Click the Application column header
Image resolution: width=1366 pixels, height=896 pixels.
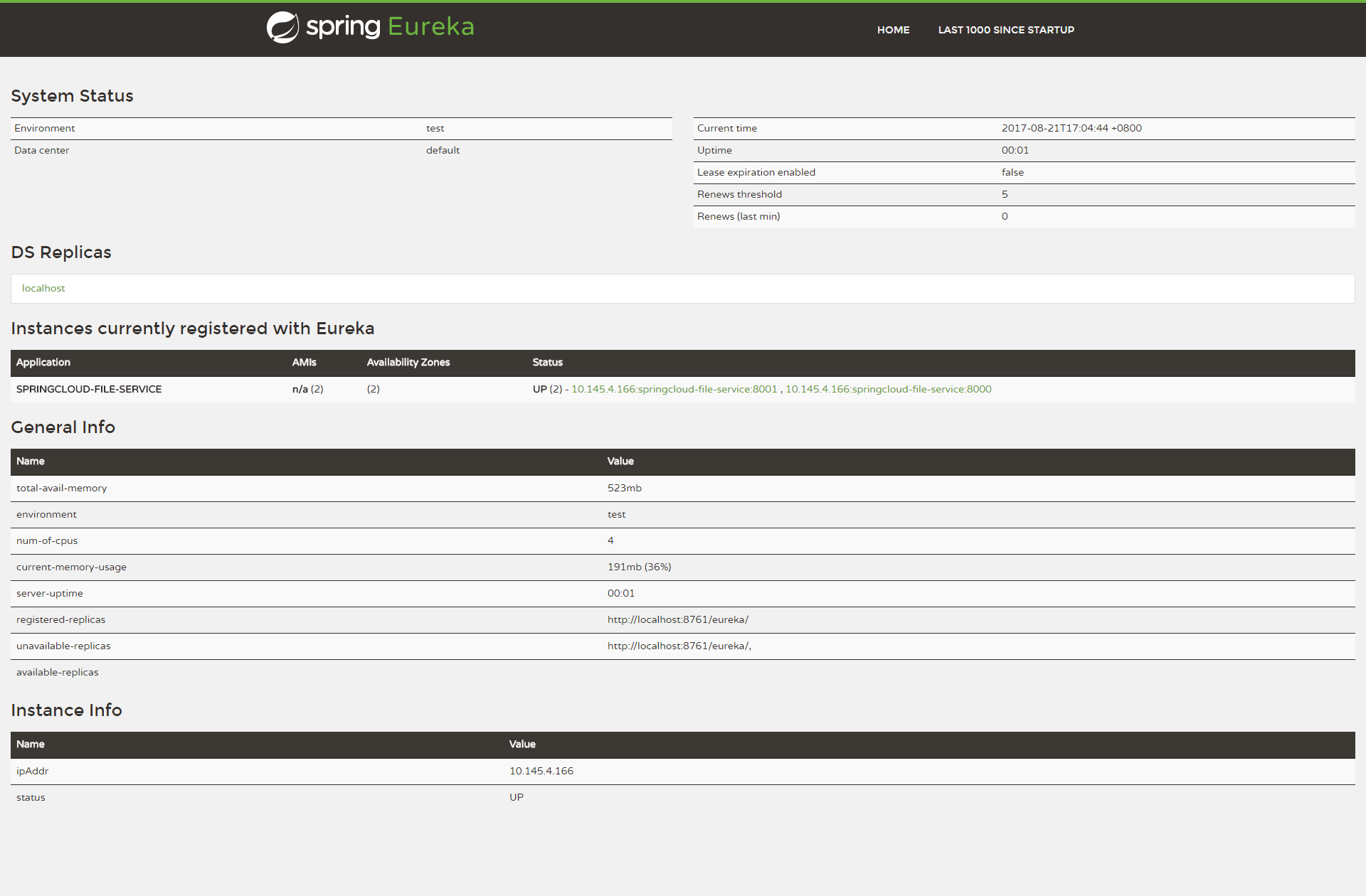point(43,362)
